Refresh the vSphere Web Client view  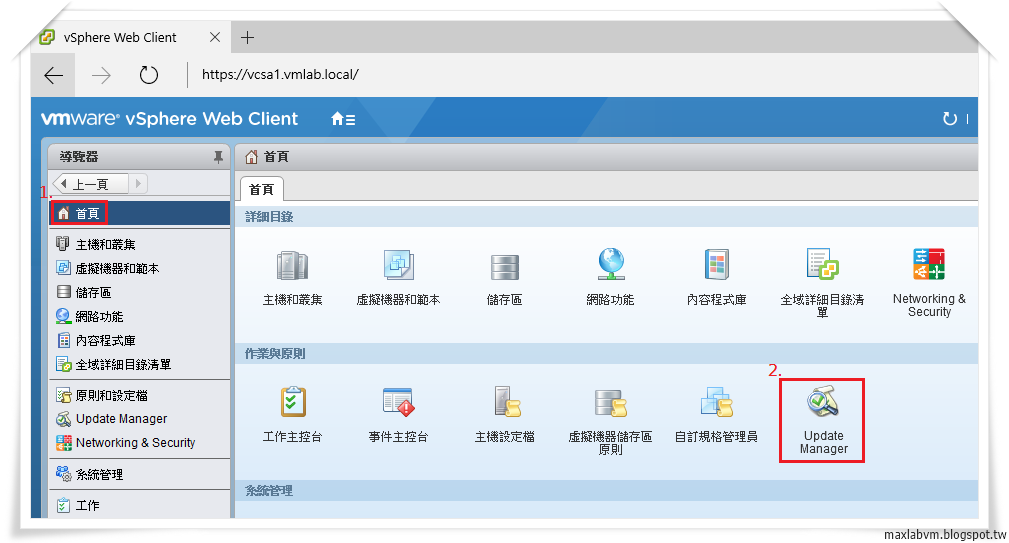[950, 119]
